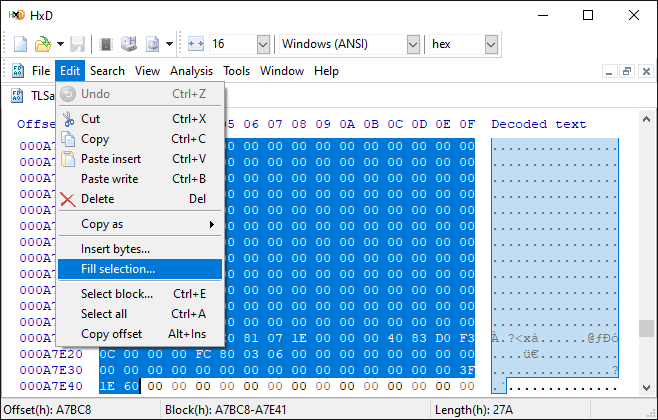658x420 pixels.
Task: Minimize the inner document window
Action: pyautogui.click(x=609, y=71)
